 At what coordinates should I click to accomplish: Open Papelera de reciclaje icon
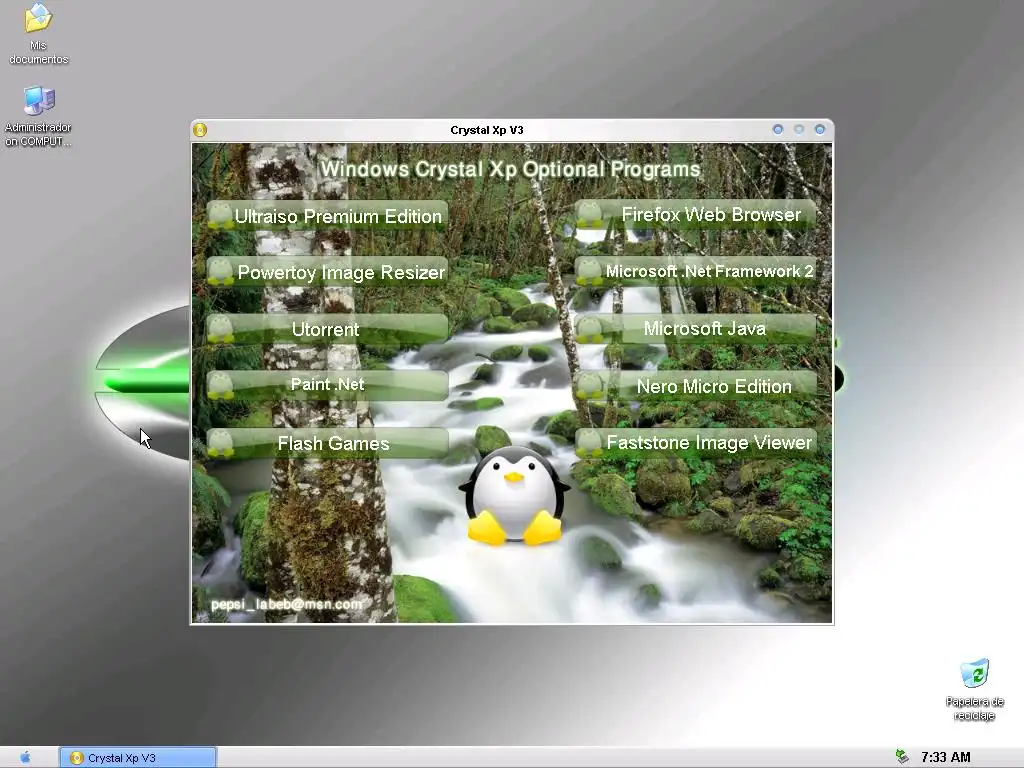point(974,690)
